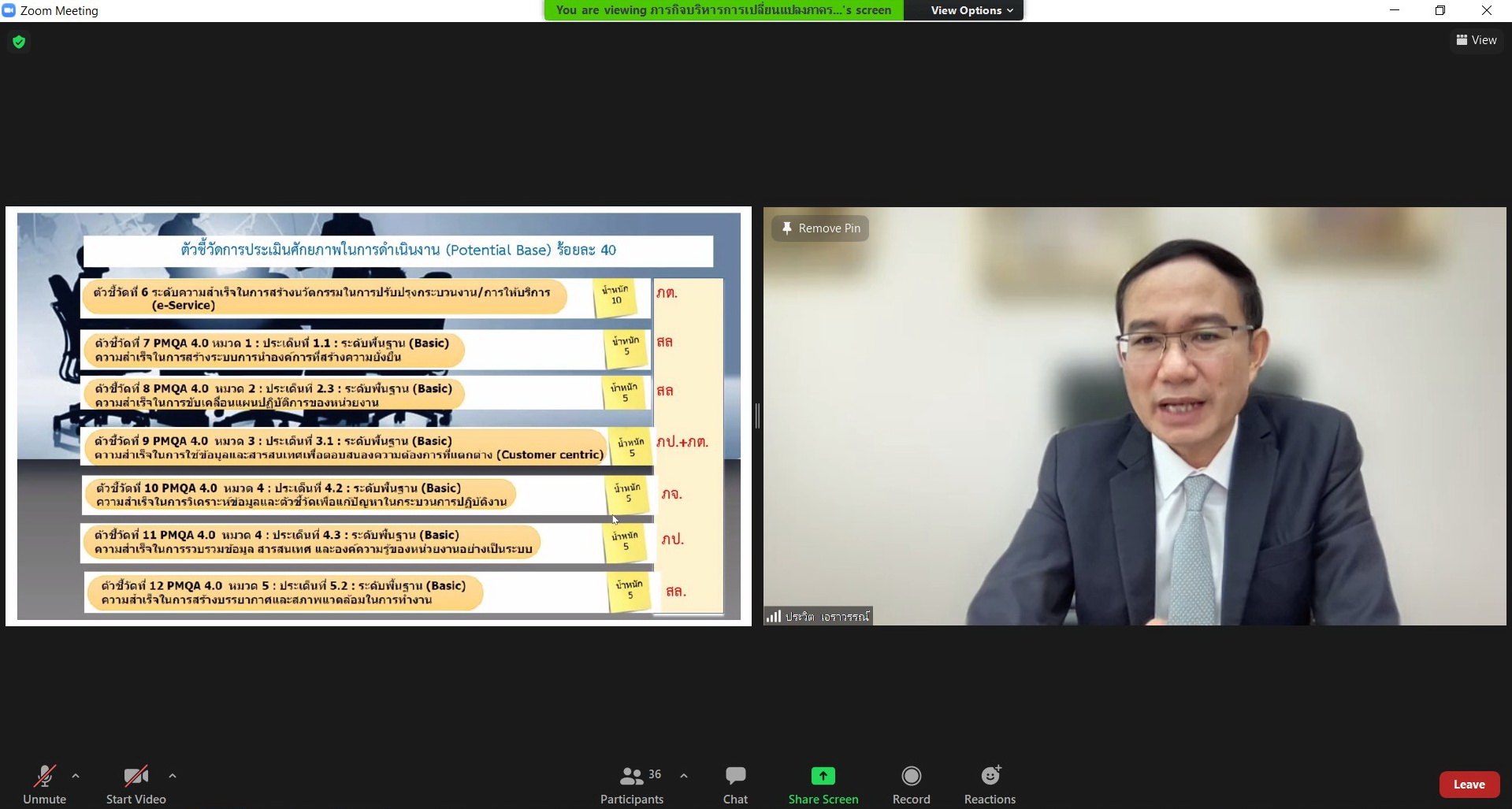The height and width of the screenshot is (809, 1512).
Task: Click the green encryption shield icon
Action: click(19, 42)
